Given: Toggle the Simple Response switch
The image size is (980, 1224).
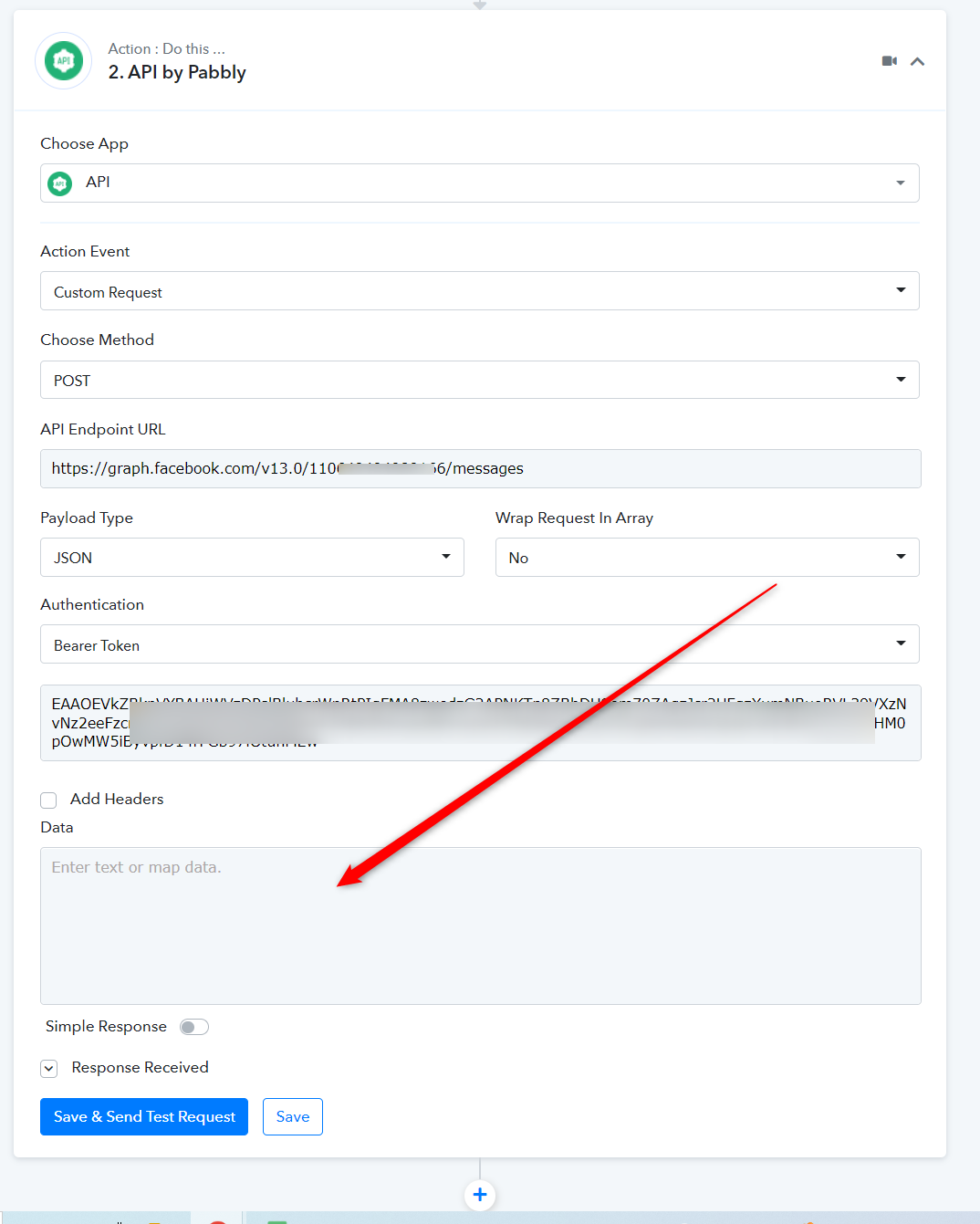Looking at the screenshot, I should click(x=194, y=1027).
